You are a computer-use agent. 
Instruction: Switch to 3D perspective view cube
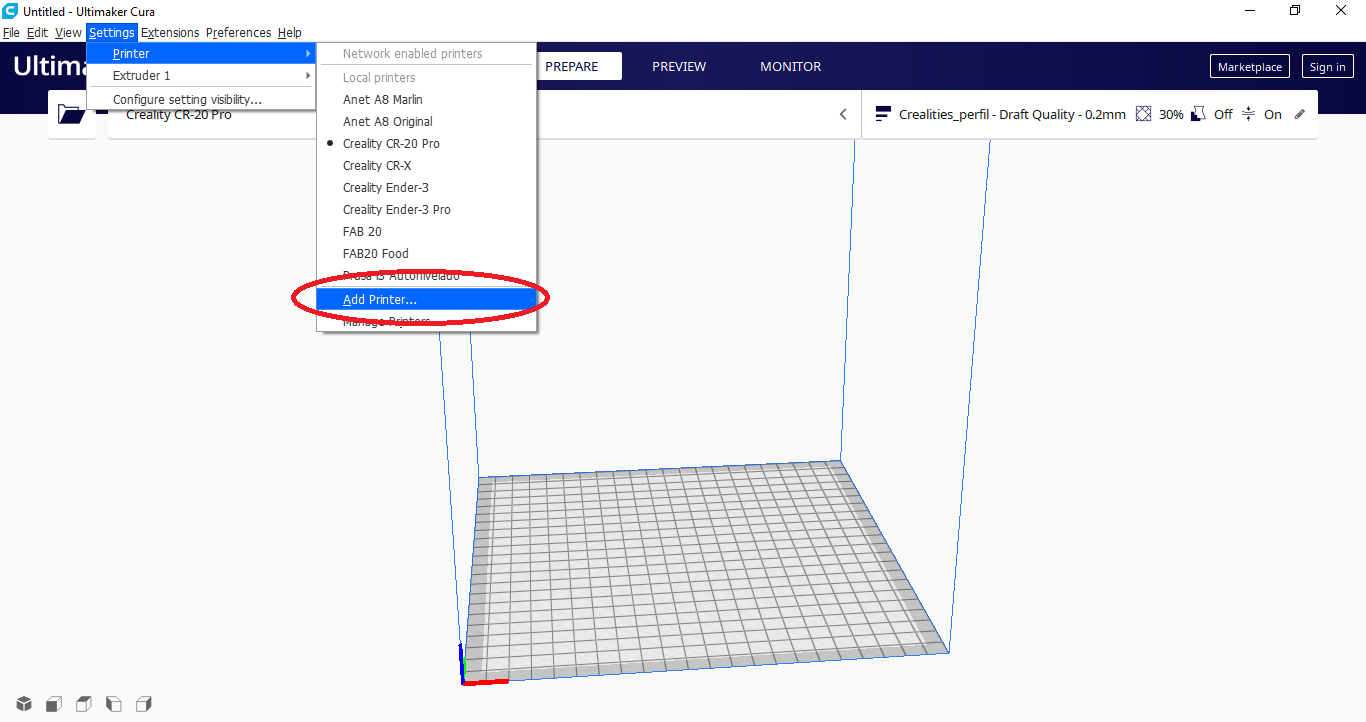click(x=24, y=703)
